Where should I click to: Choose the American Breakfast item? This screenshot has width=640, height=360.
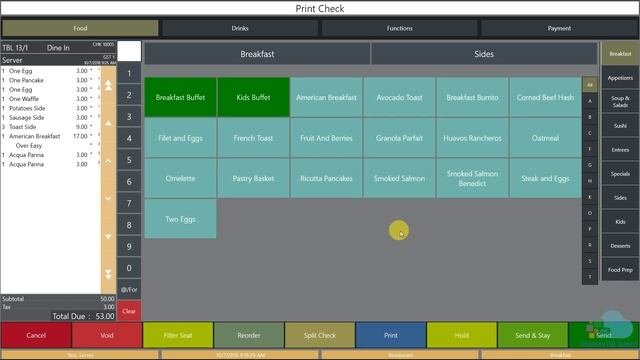point(327,97)
